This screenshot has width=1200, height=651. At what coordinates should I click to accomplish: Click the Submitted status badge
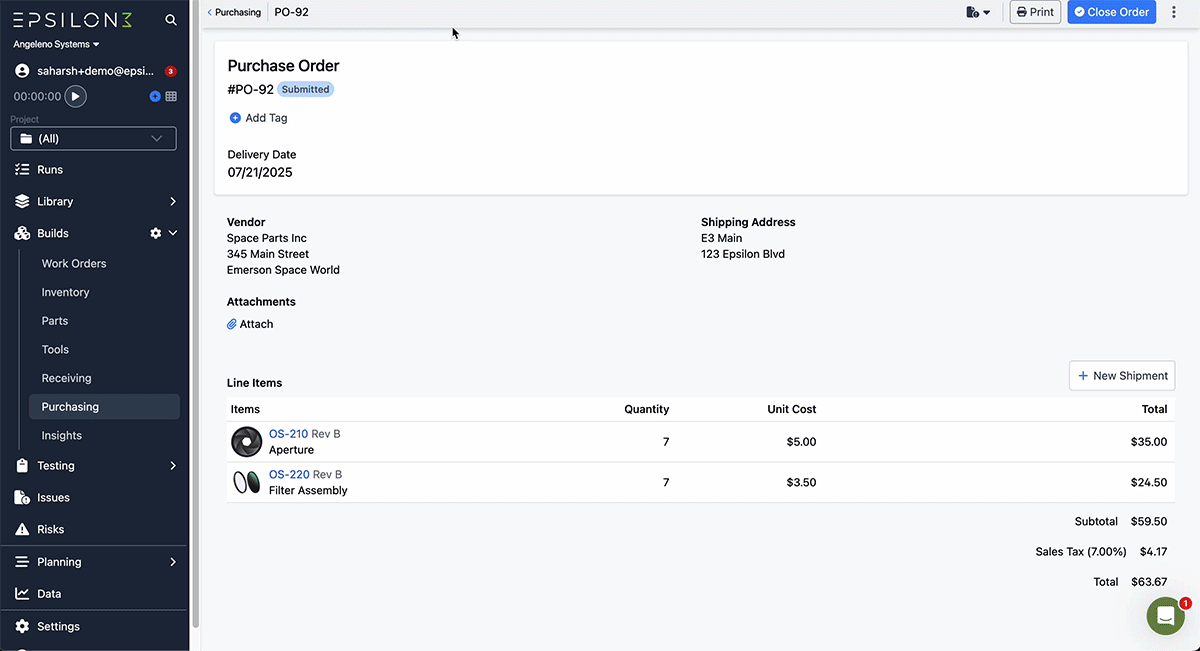point(305,89)
